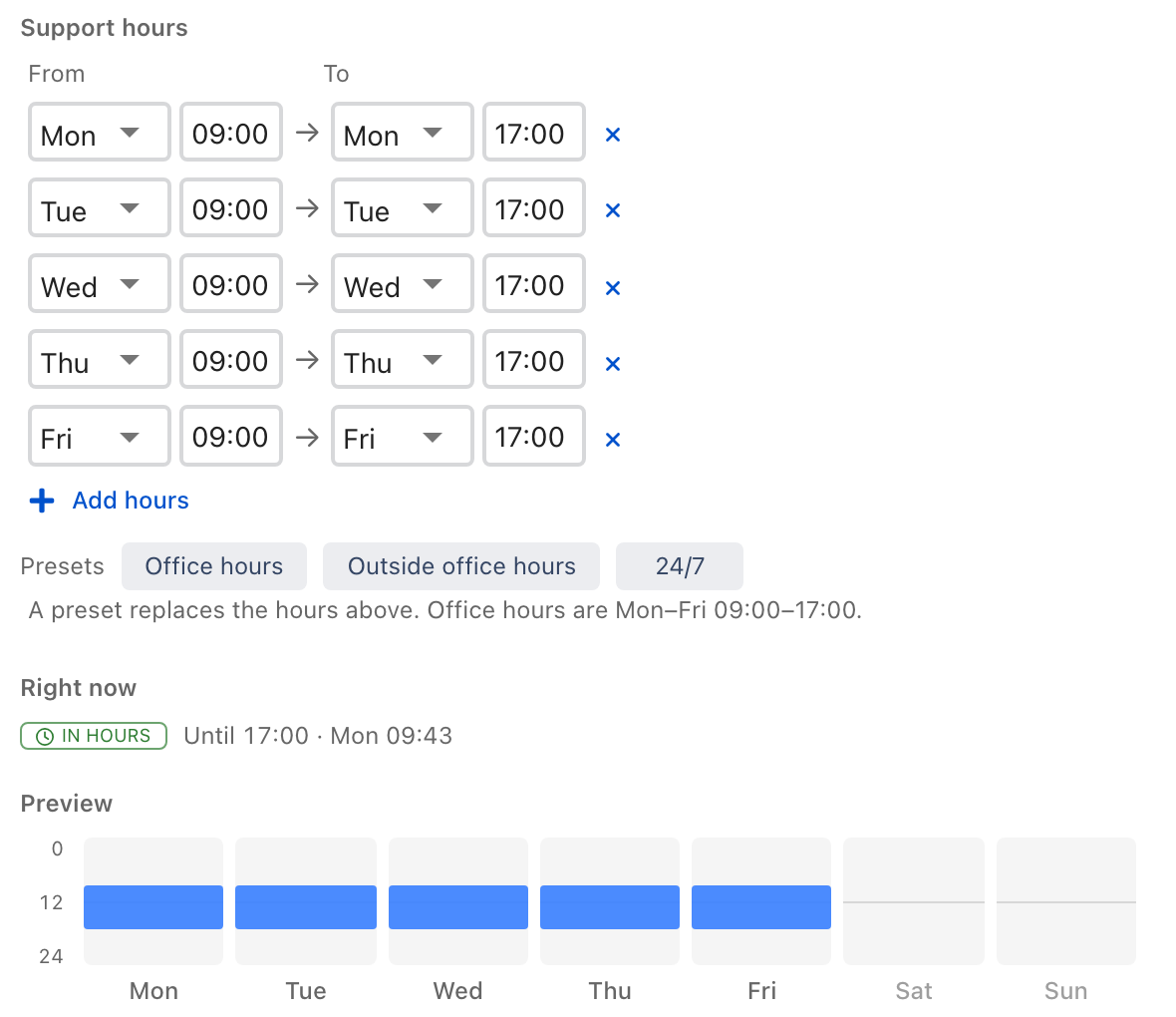
Task: Edit Wednesday start time 09:00
Action: 231,284
